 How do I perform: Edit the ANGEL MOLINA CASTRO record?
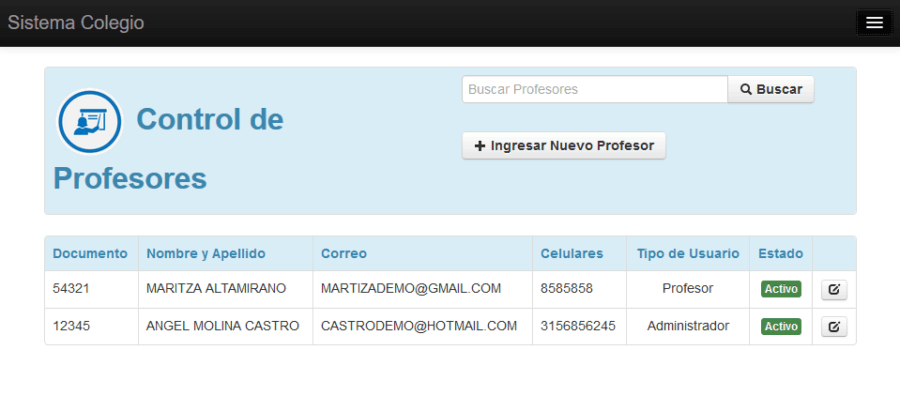pyautogui.click(x=834, y=327)
